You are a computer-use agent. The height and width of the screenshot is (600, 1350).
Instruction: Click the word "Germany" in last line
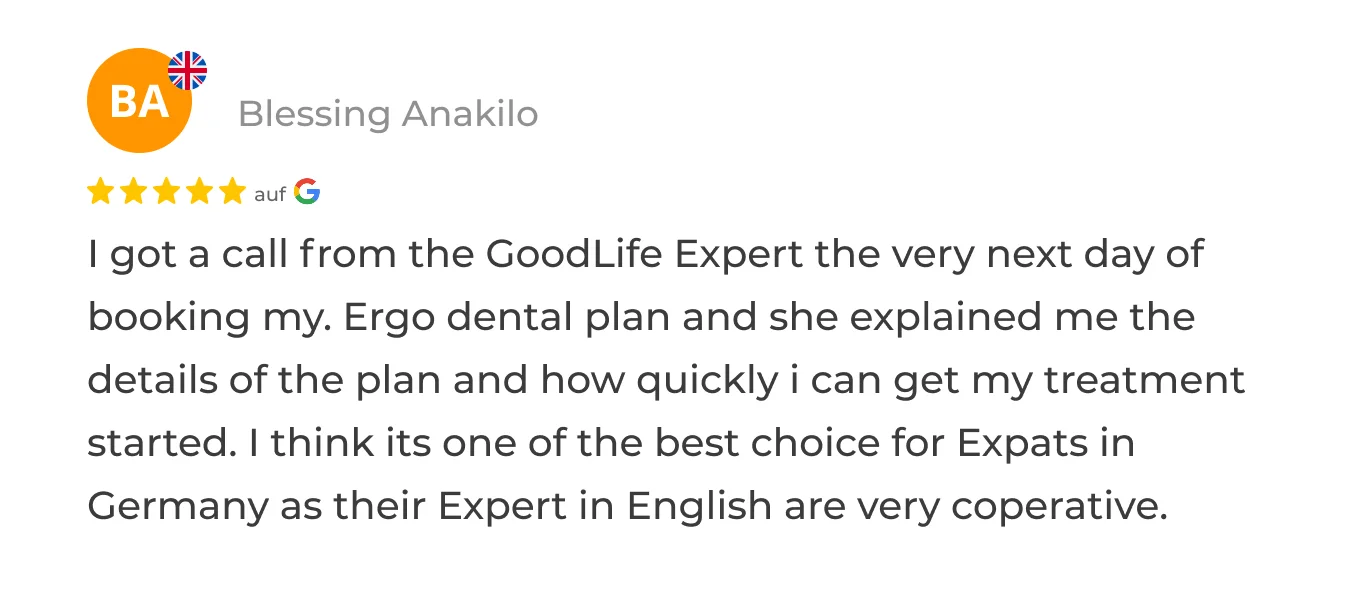click(178, 507)
